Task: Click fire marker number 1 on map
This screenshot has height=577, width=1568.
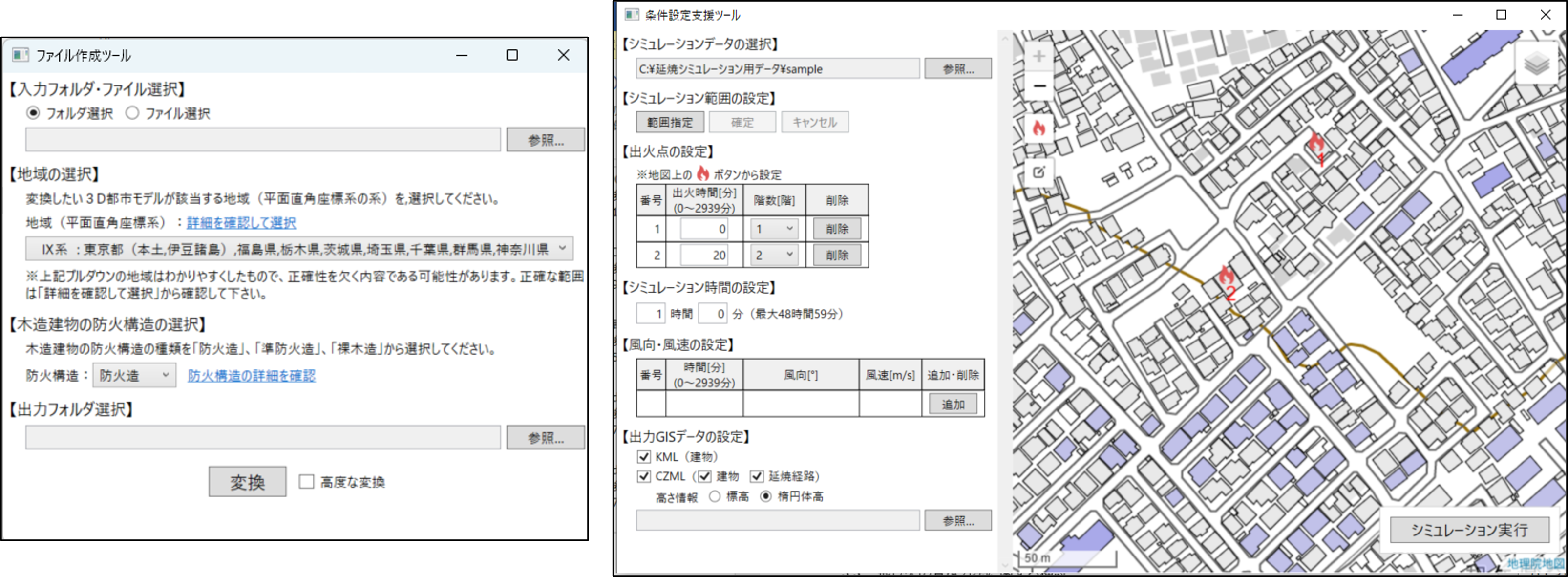Action: [x=1316, y=144]
